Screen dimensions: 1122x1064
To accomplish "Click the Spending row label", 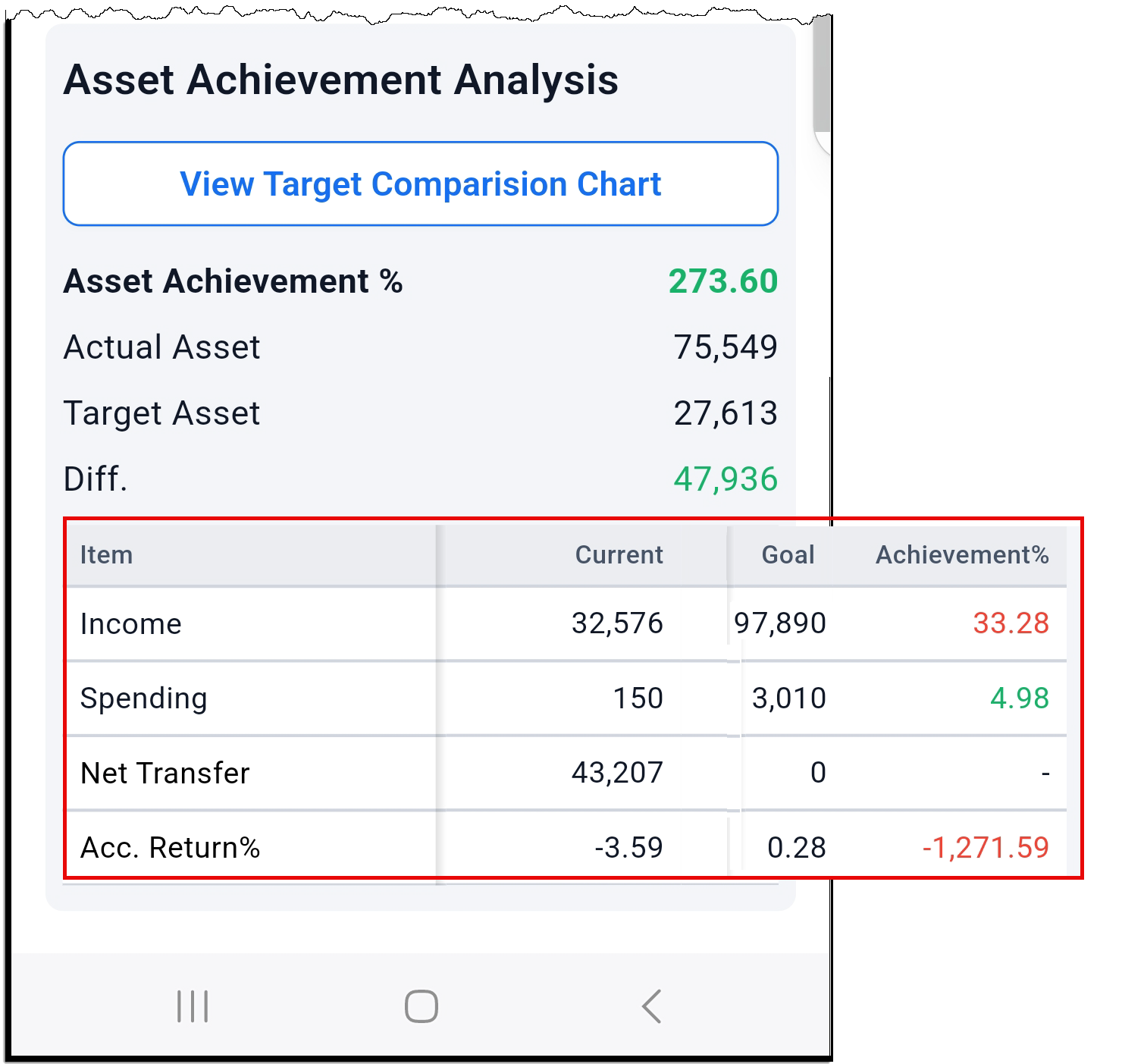I will (143, 698).
